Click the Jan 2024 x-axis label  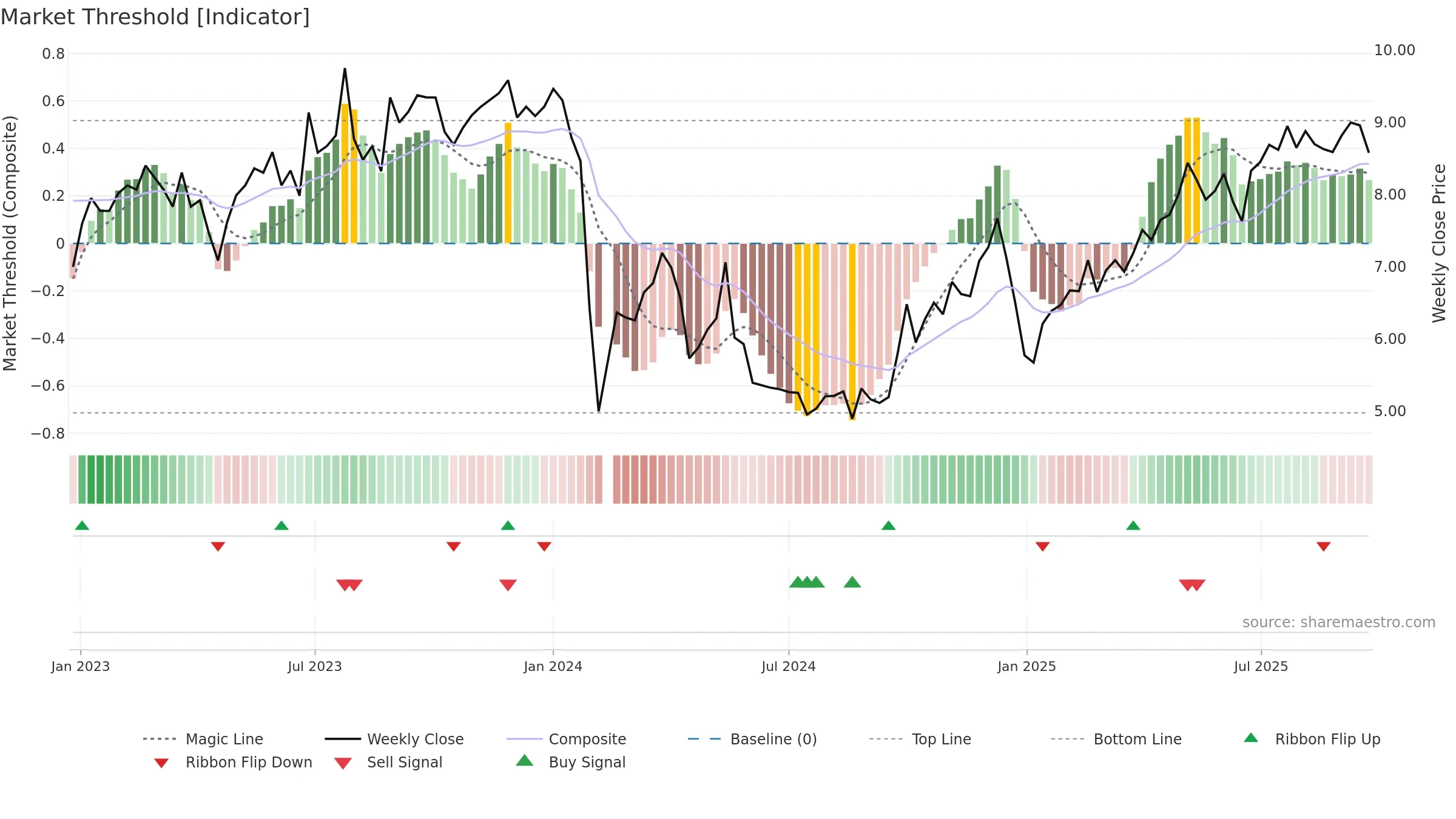553,667
